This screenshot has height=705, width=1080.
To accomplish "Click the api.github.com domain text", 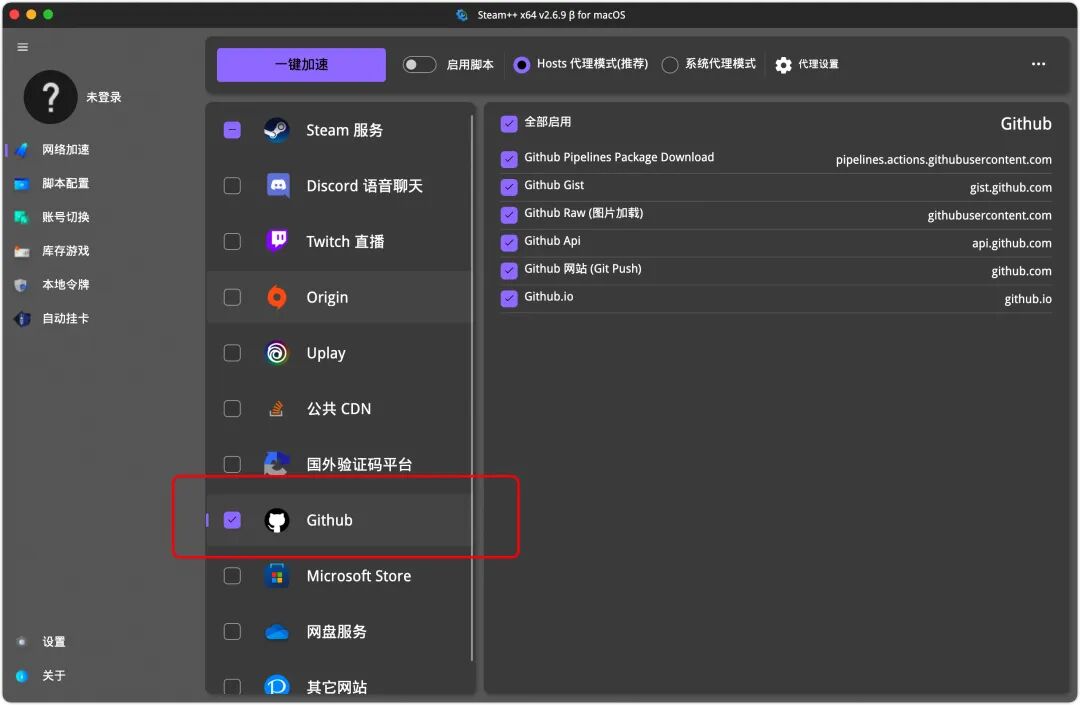I will (1012, 243).
